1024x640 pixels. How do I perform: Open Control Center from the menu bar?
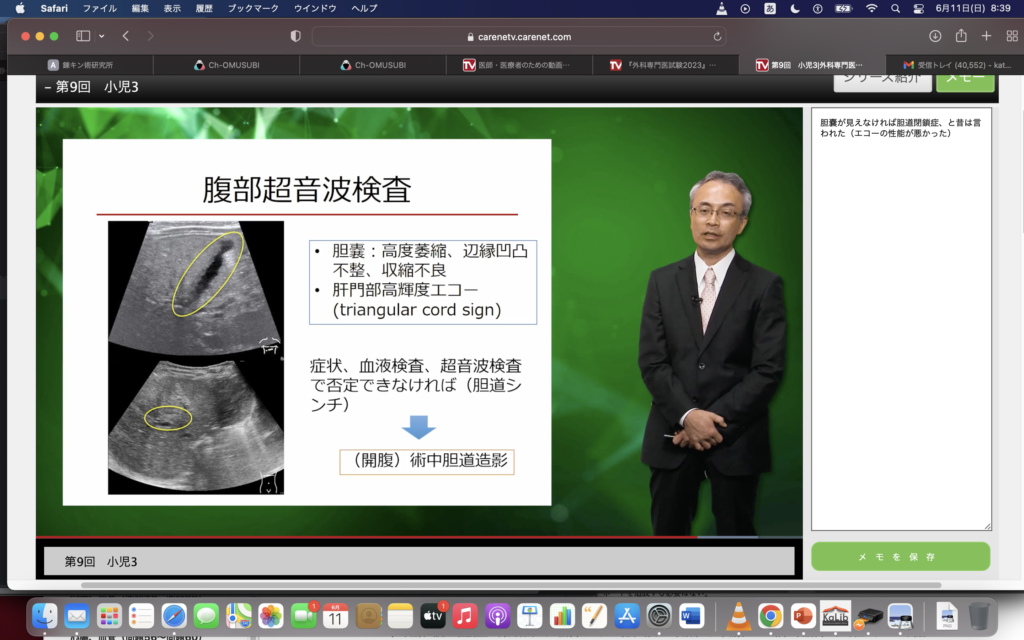(918, 8)
